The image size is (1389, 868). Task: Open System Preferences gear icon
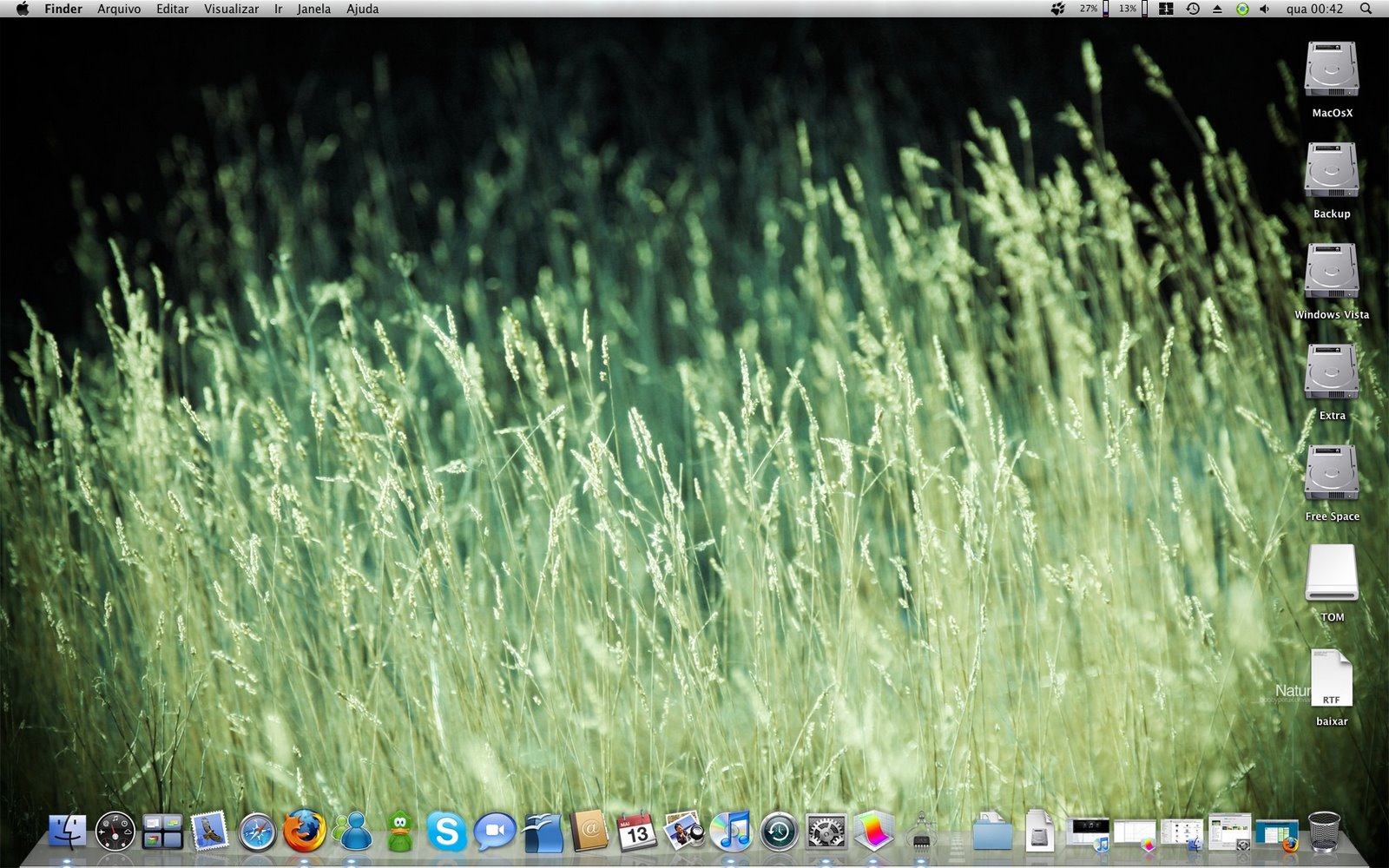[x=826, y=832]
